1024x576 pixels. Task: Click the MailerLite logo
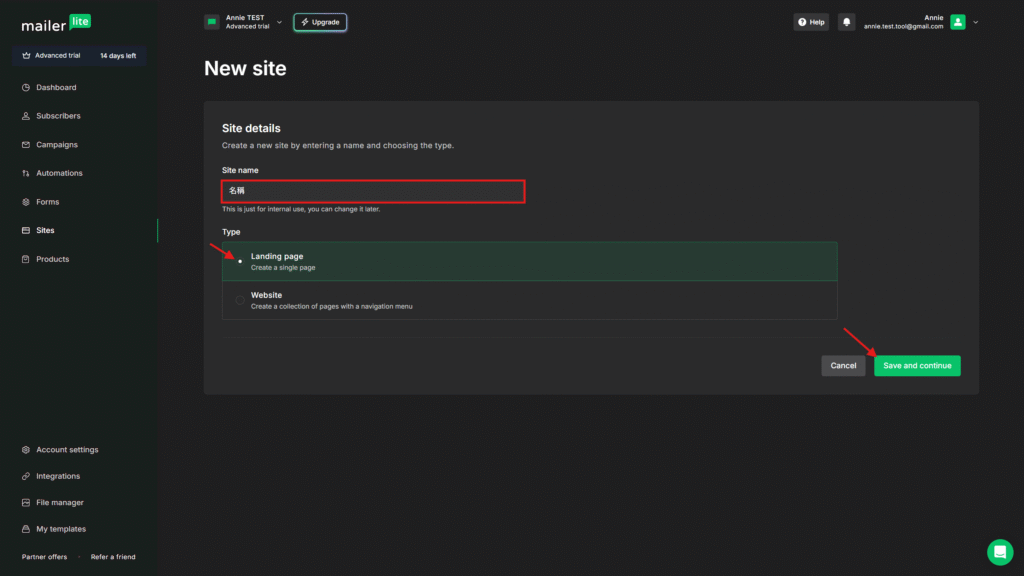click(56, 23)
